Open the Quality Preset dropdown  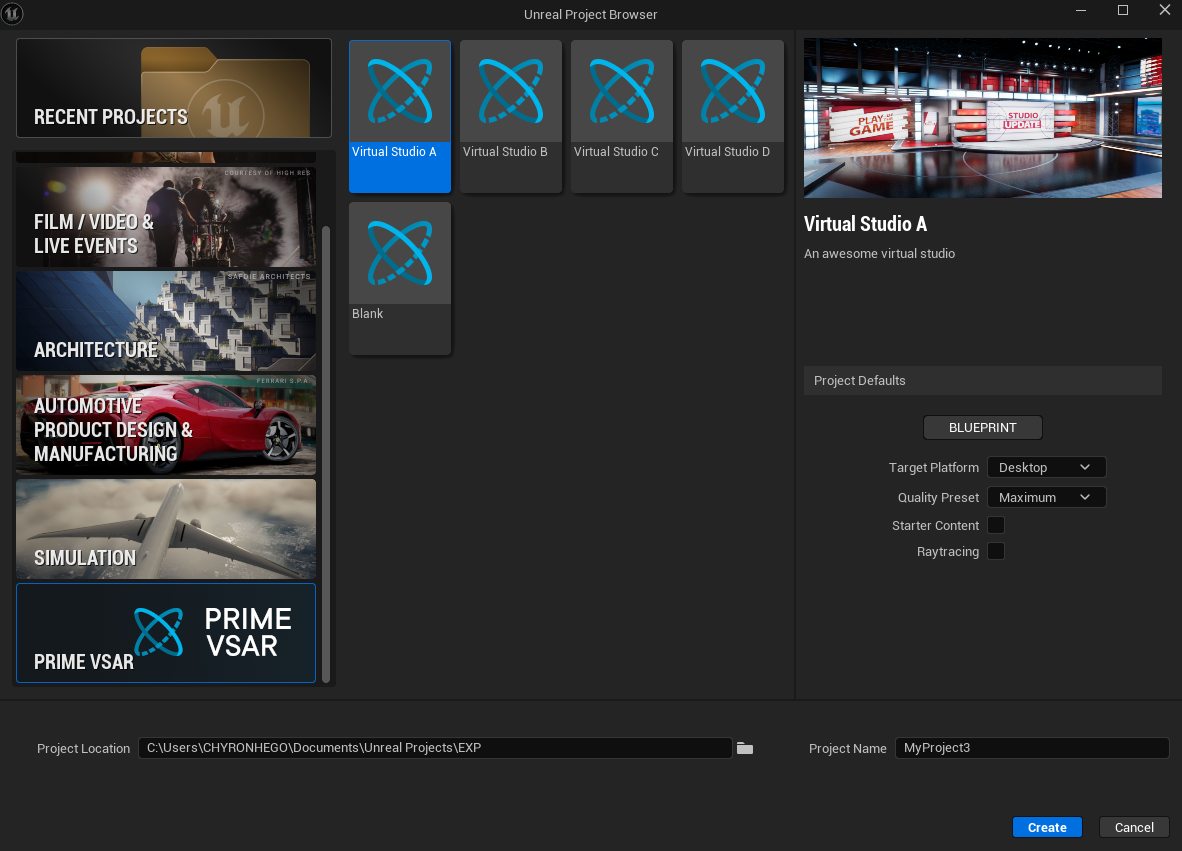click(x=1046, y=497)
